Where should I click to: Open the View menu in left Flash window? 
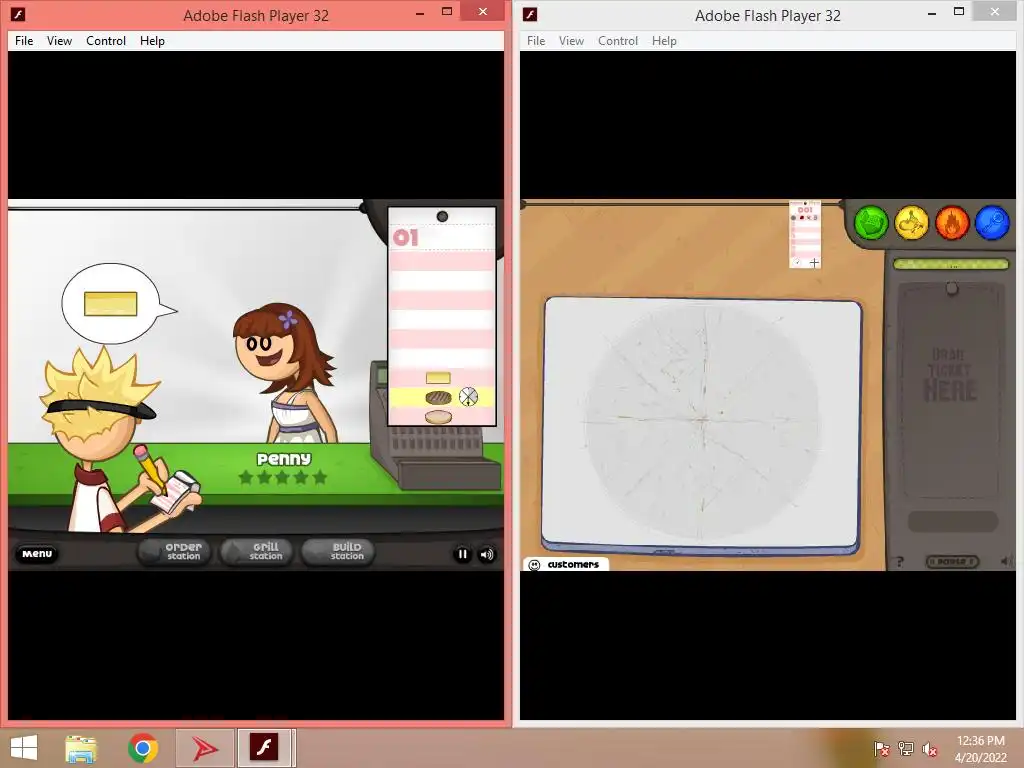coord(59,40)
